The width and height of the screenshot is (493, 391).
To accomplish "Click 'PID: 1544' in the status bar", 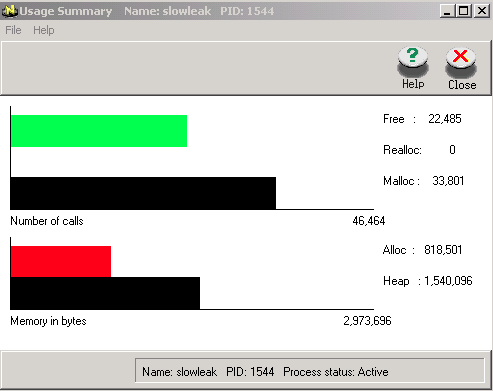I will tap(250, 372).
